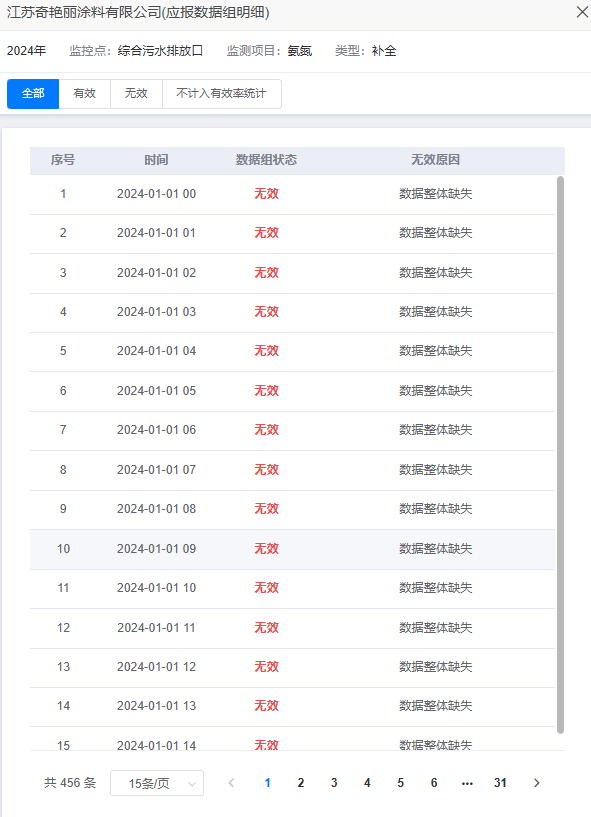Select row 1 dated 2024-01-01 00

pos(293,194)
